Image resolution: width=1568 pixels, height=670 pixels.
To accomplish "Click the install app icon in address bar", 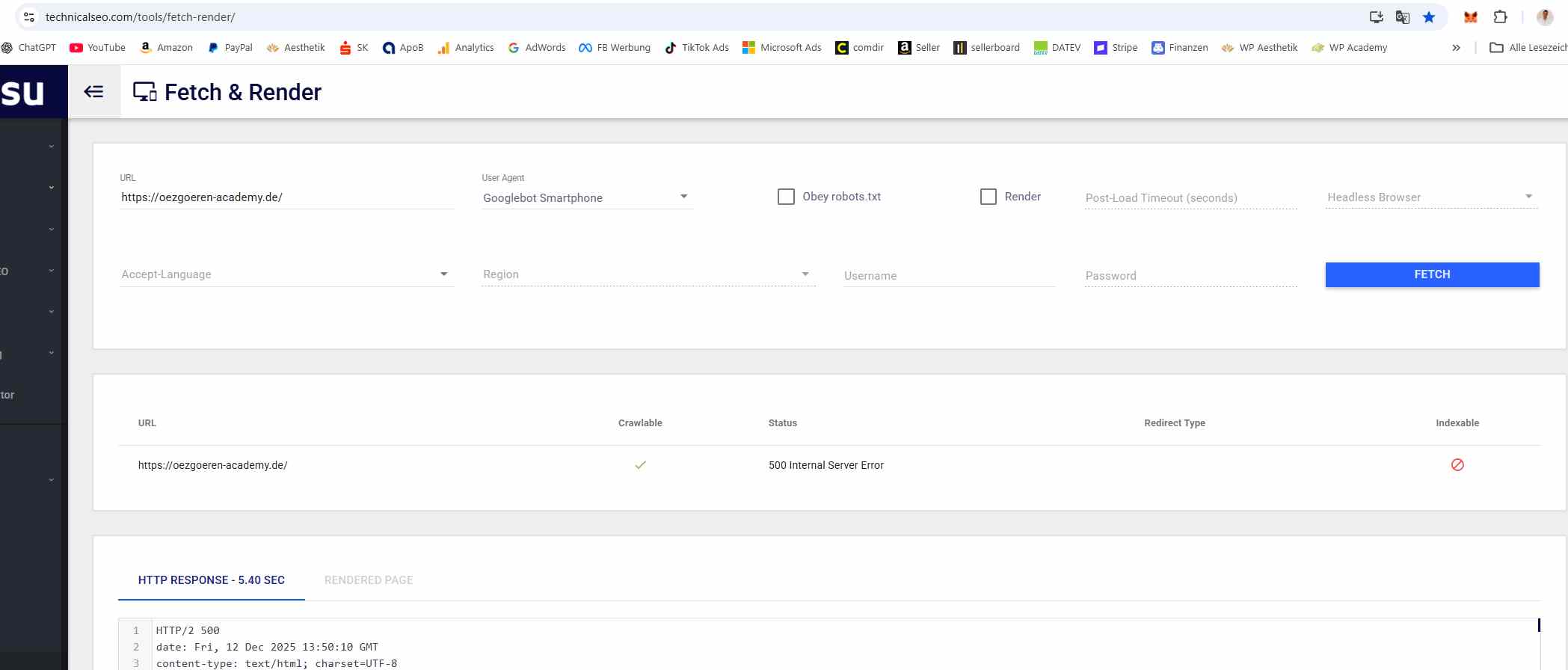I will point(1376,17).
